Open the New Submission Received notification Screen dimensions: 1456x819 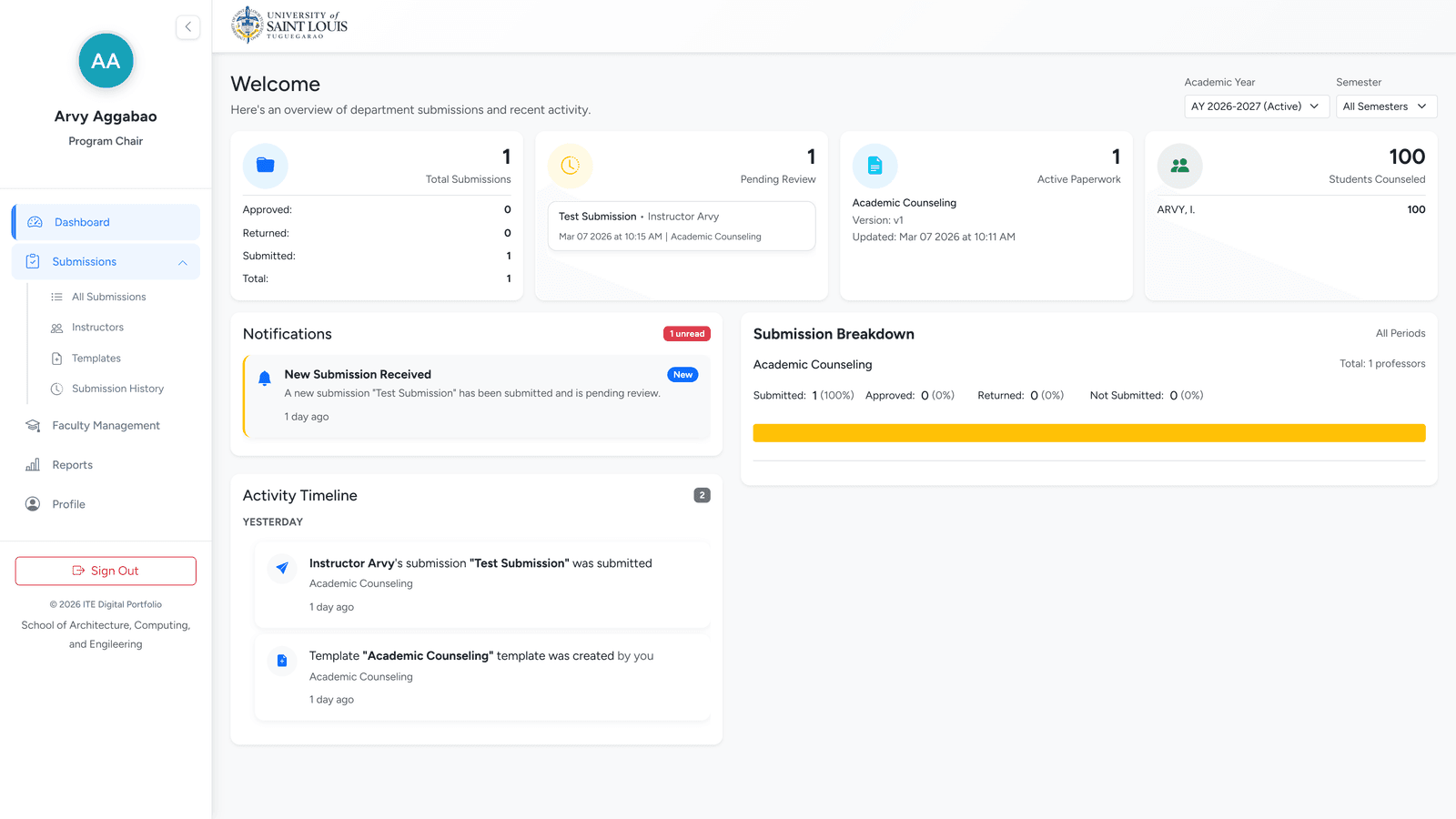[477, 396]
